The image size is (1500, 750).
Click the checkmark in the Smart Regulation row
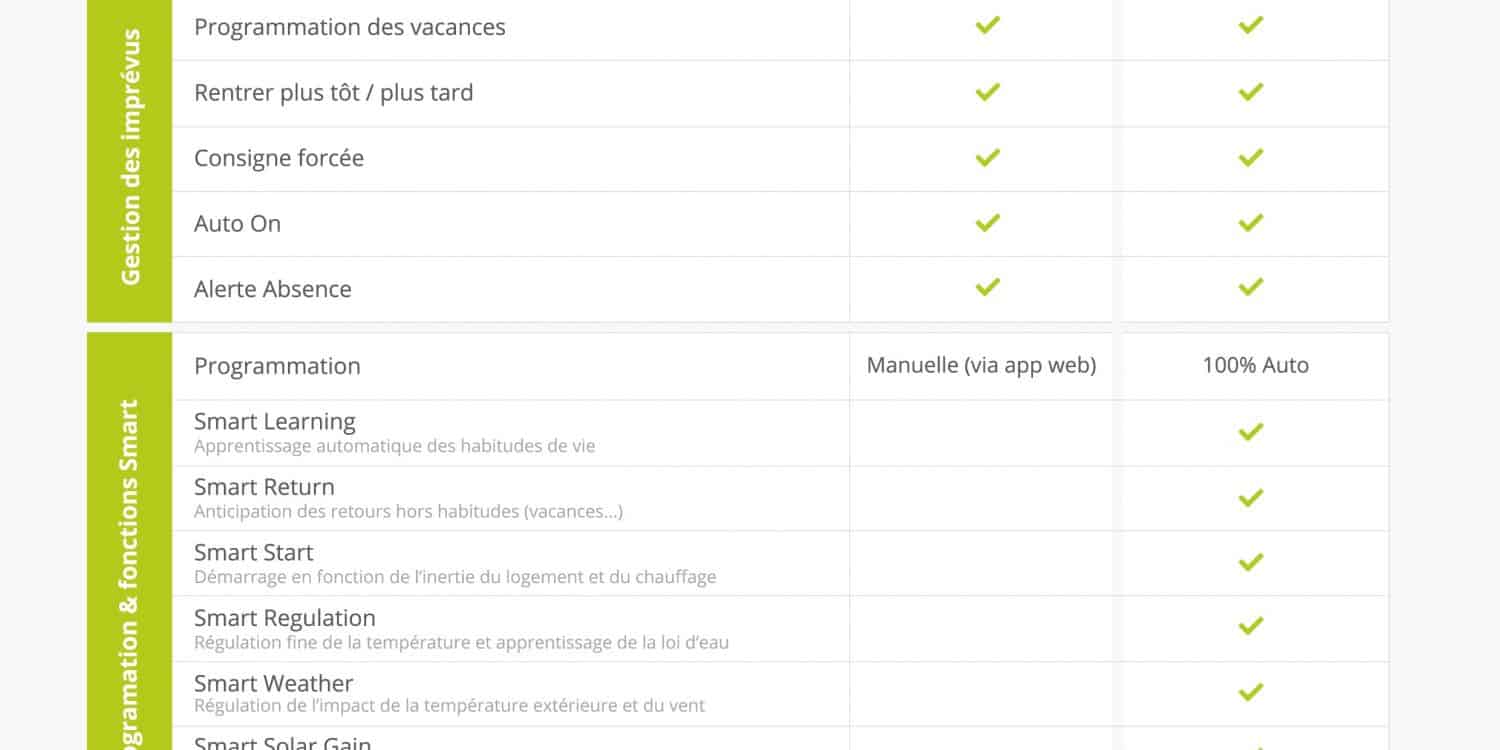tap(1250, 627)
